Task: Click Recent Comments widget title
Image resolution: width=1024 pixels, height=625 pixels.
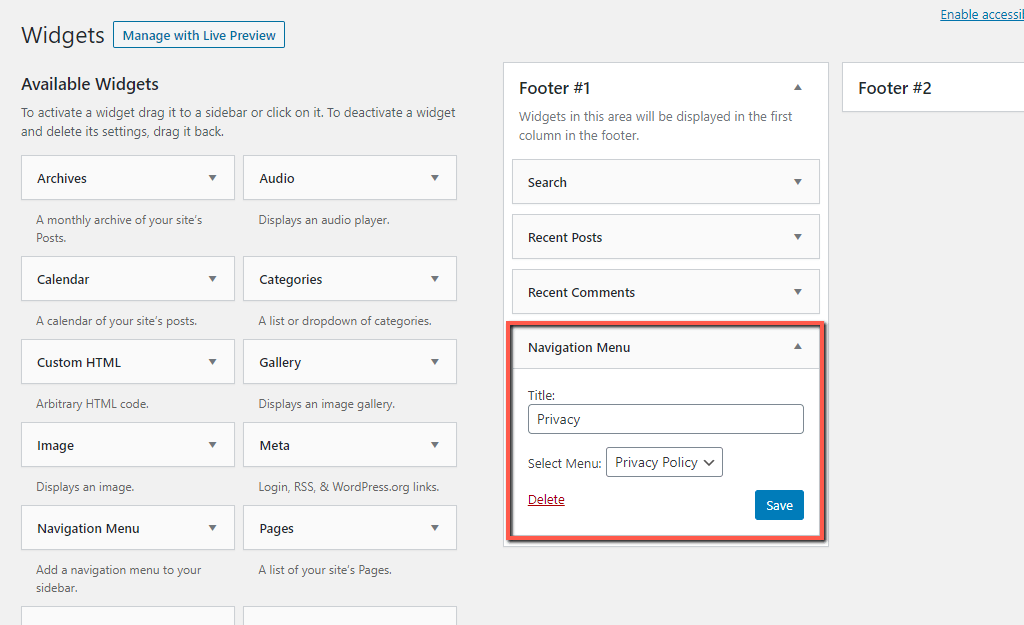Action: pyautogui.click(x=581, y=293)
